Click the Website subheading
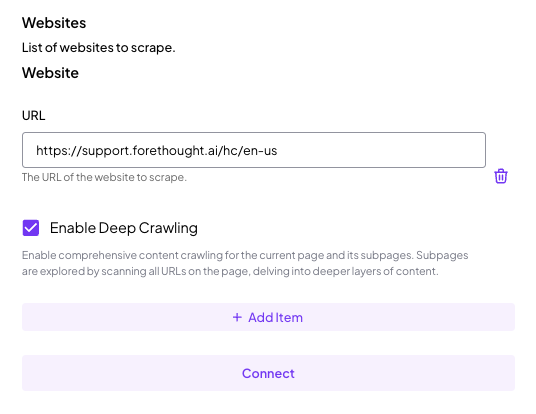The width and height of the screenshot is (536, 414). (50, 73)
